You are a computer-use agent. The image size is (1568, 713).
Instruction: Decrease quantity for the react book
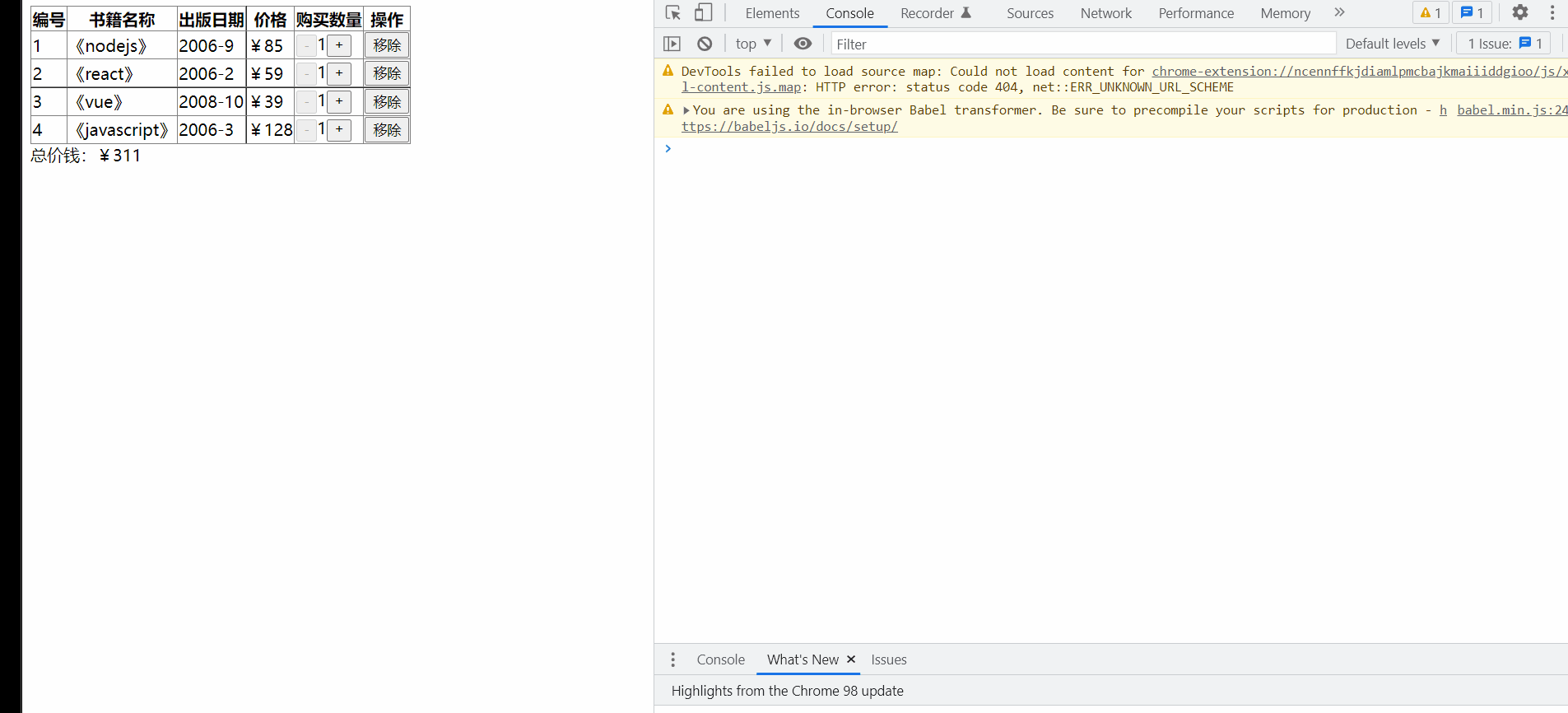[306, 73]
